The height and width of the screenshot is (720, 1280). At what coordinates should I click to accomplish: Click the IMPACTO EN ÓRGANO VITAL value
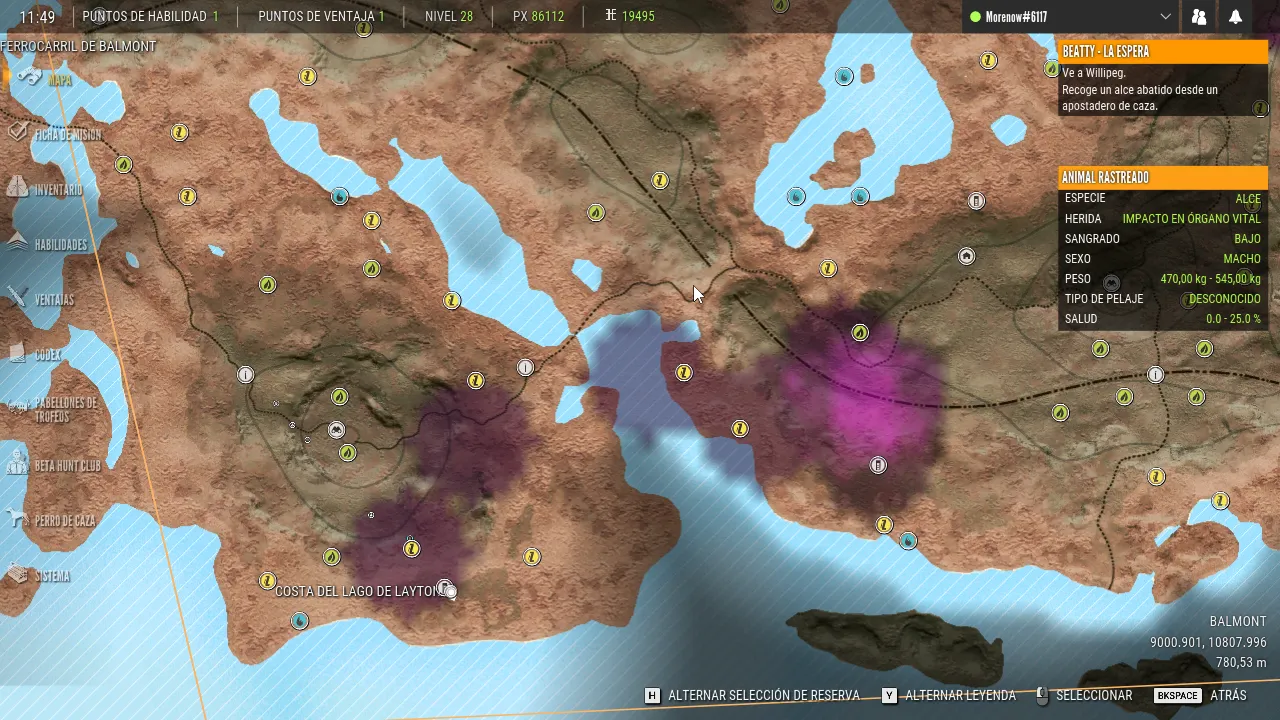(x=1192, y=218)
